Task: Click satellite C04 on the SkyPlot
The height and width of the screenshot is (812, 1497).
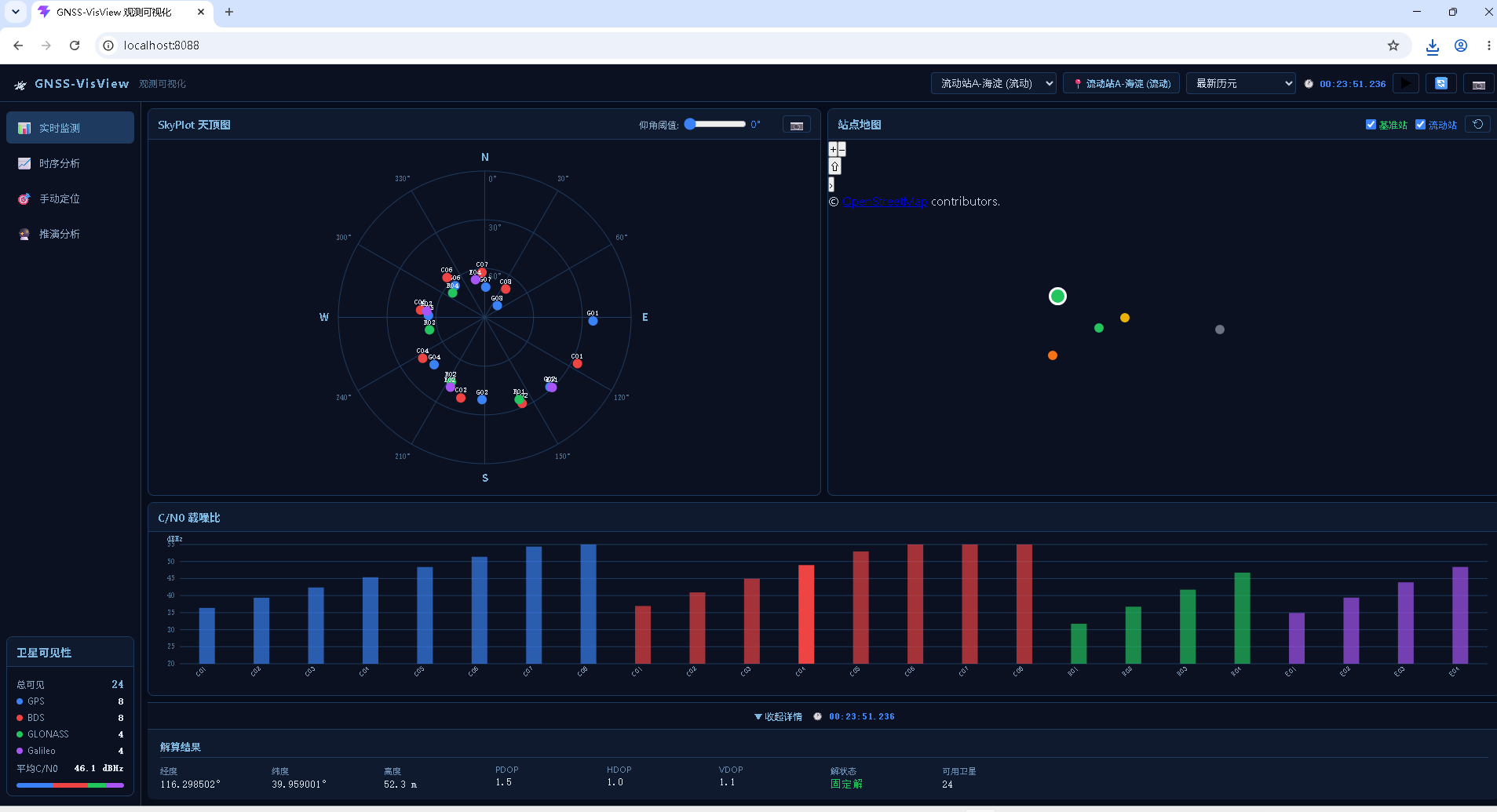Action: [x=422, y=359]
